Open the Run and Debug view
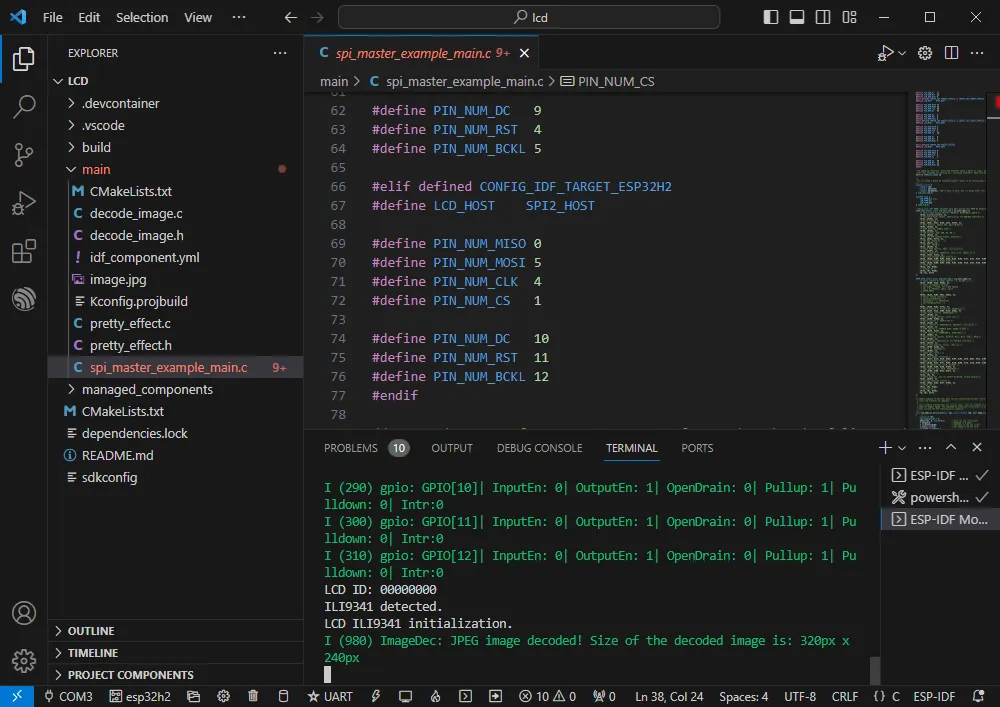1000x707 pixels. click(23, 203)
